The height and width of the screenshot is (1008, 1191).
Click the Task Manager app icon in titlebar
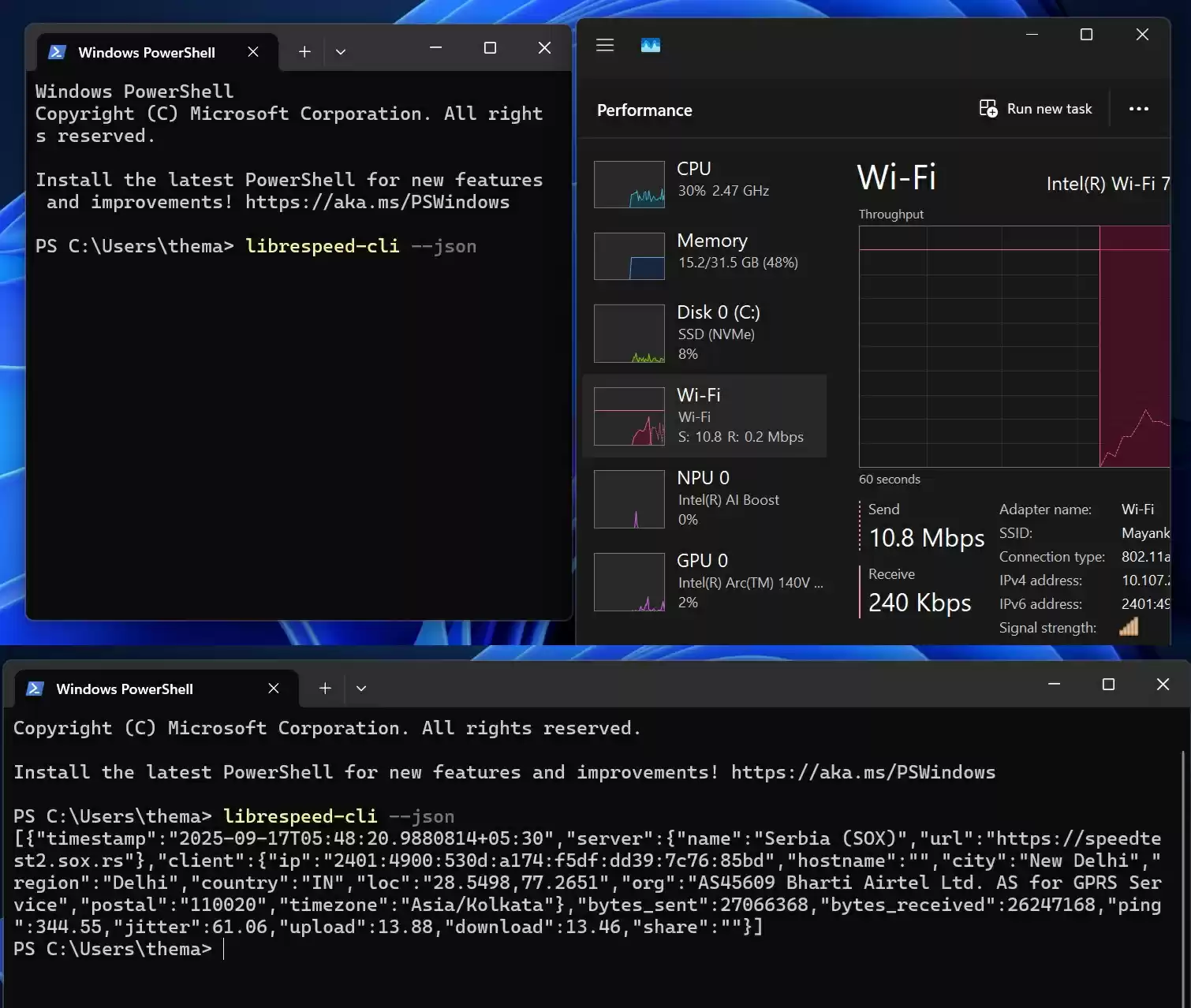pyautogui.click(x=650, y=45)
